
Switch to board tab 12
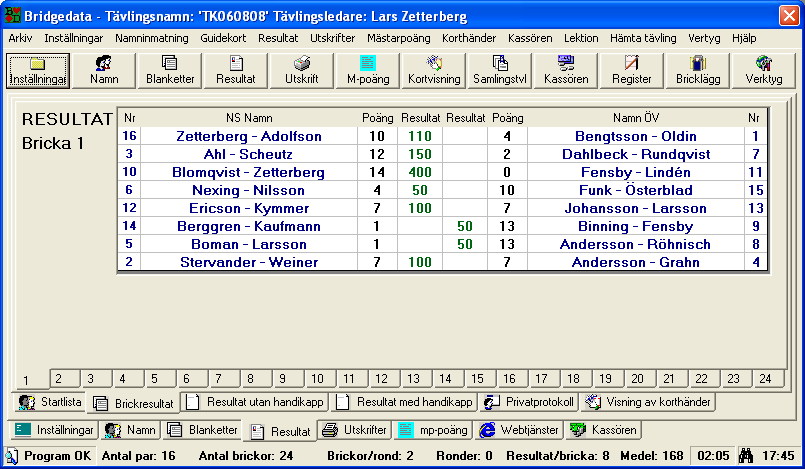pos(380,379)
